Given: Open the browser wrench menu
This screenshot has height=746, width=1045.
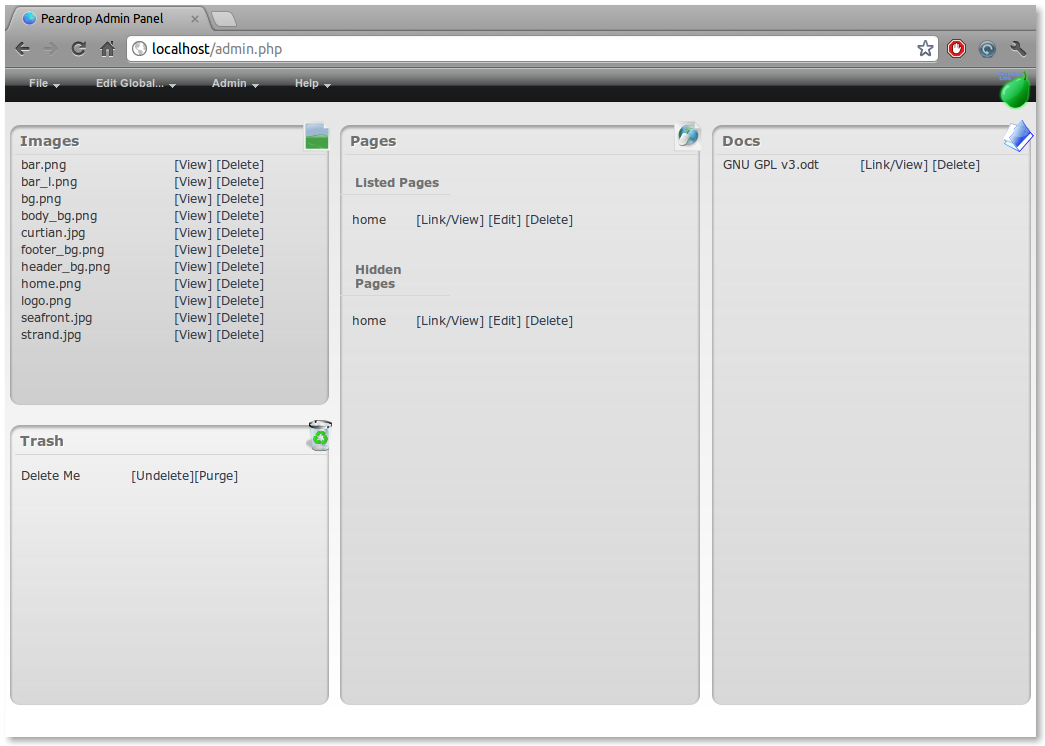Looking at the screenshot, I should tap(1018, 49).
